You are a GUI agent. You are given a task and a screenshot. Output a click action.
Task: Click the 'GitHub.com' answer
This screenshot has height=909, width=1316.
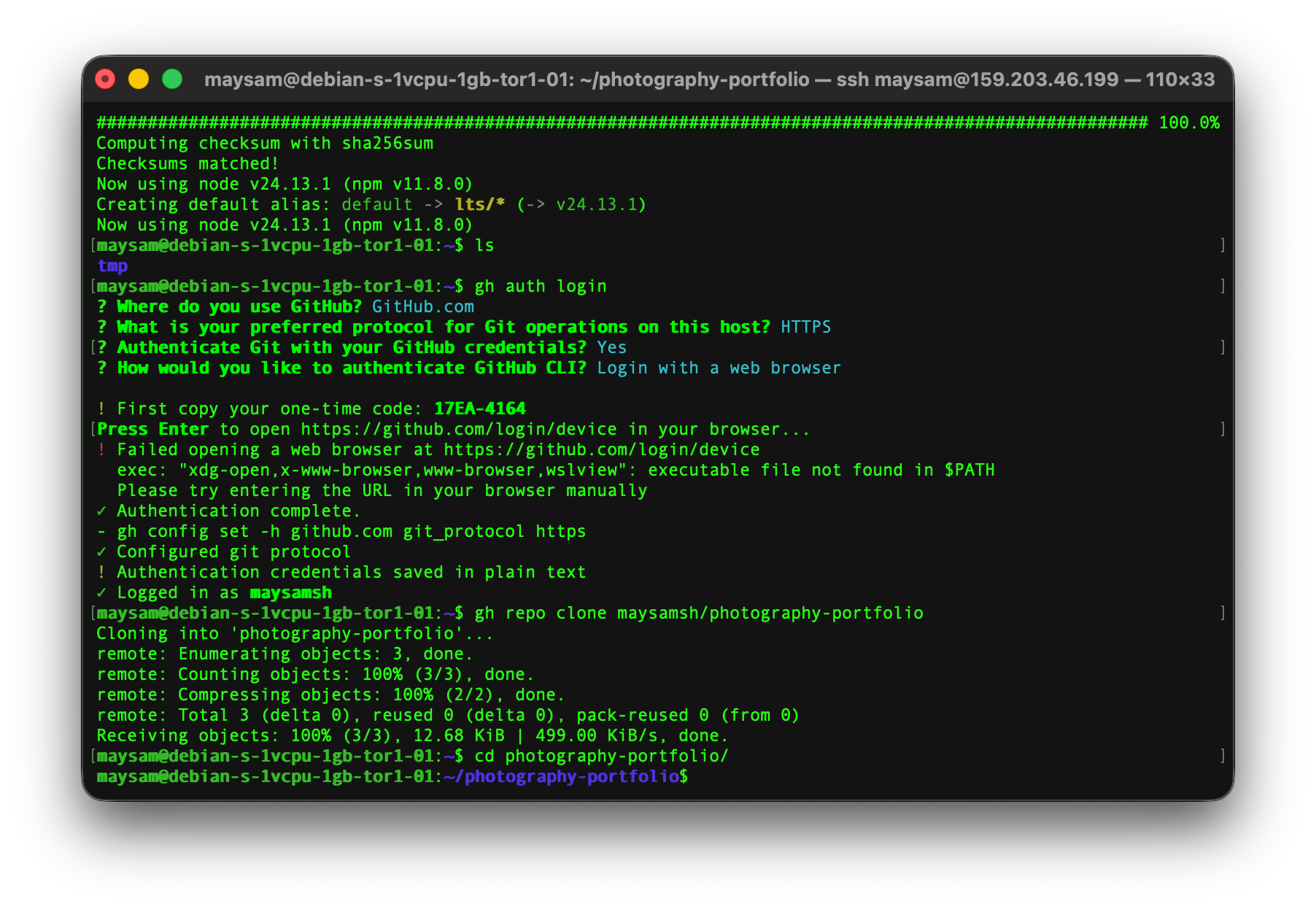(423, 306)
